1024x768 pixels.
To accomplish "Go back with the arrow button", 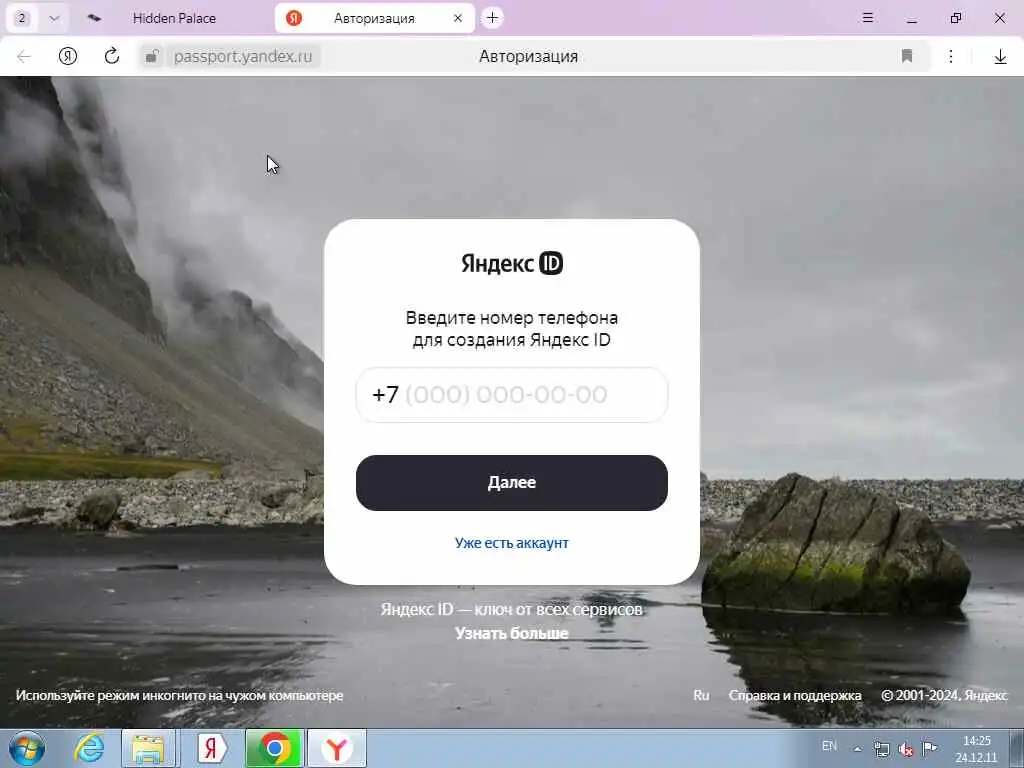I will (24, 56).
